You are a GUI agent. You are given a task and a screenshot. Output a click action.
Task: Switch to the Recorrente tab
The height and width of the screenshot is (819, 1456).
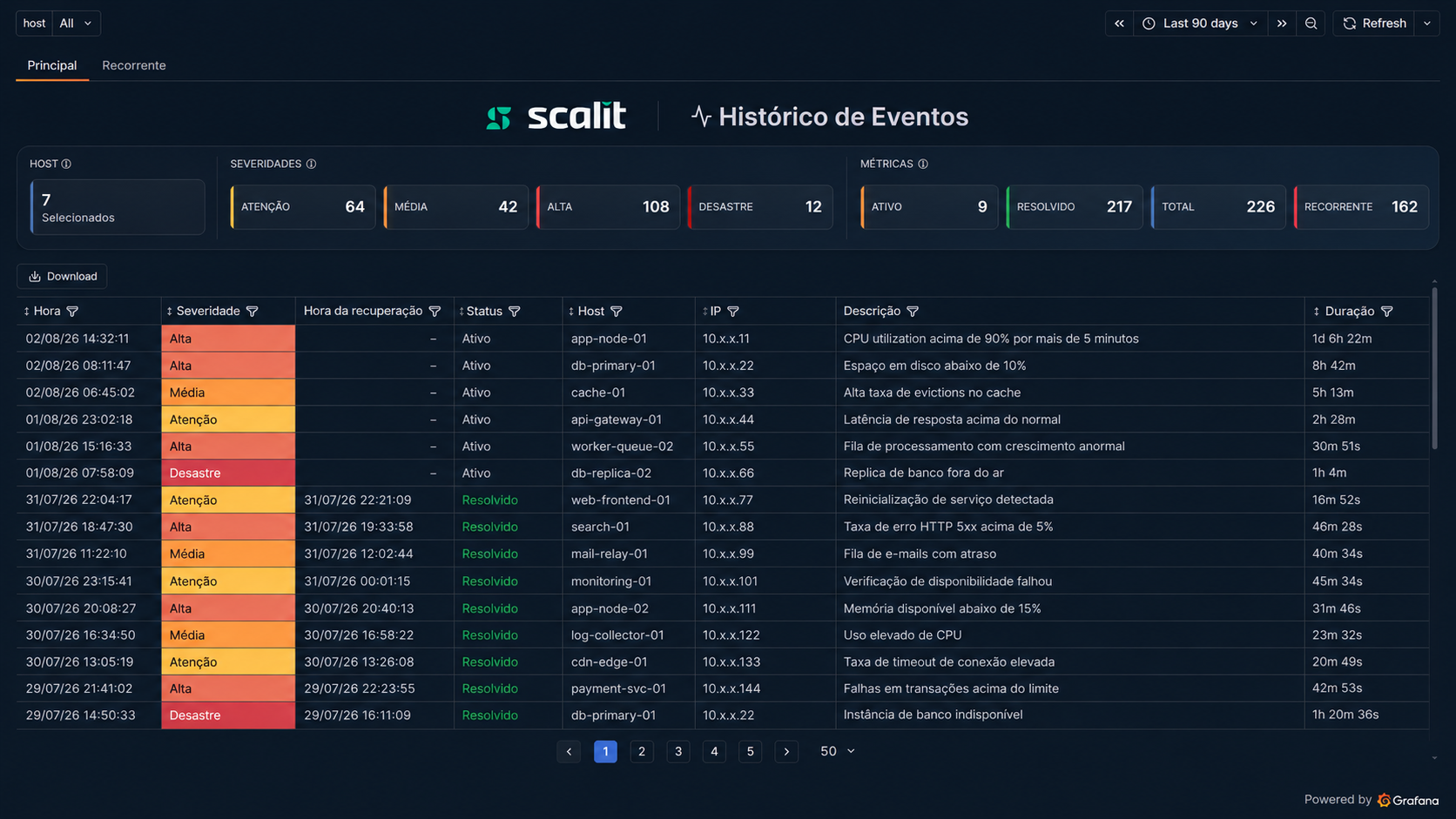point(134,65)
